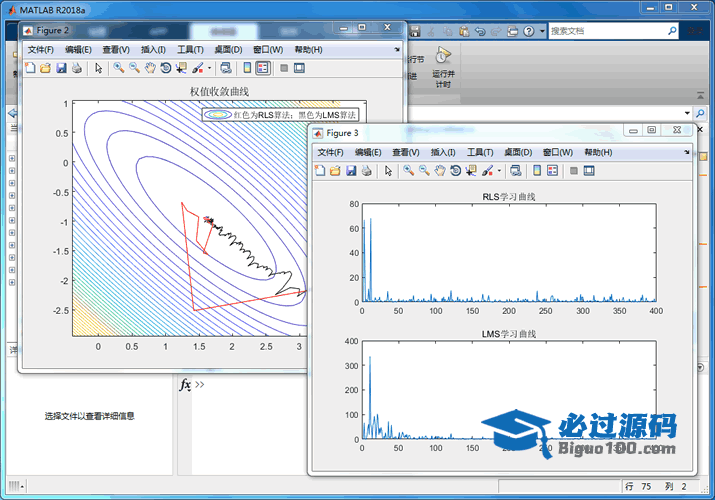Open 窗口(W) menu in Figure 2

268,50
